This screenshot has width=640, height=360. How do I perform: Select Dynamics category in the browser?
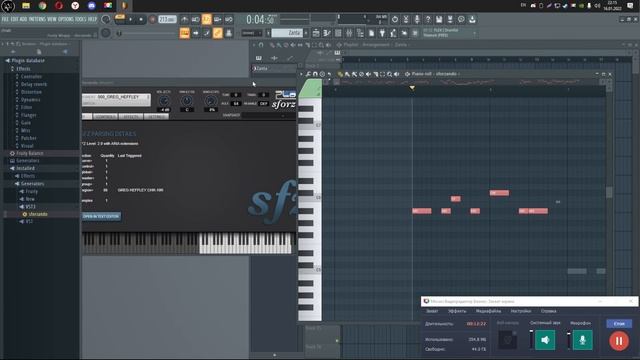[30, 100]
